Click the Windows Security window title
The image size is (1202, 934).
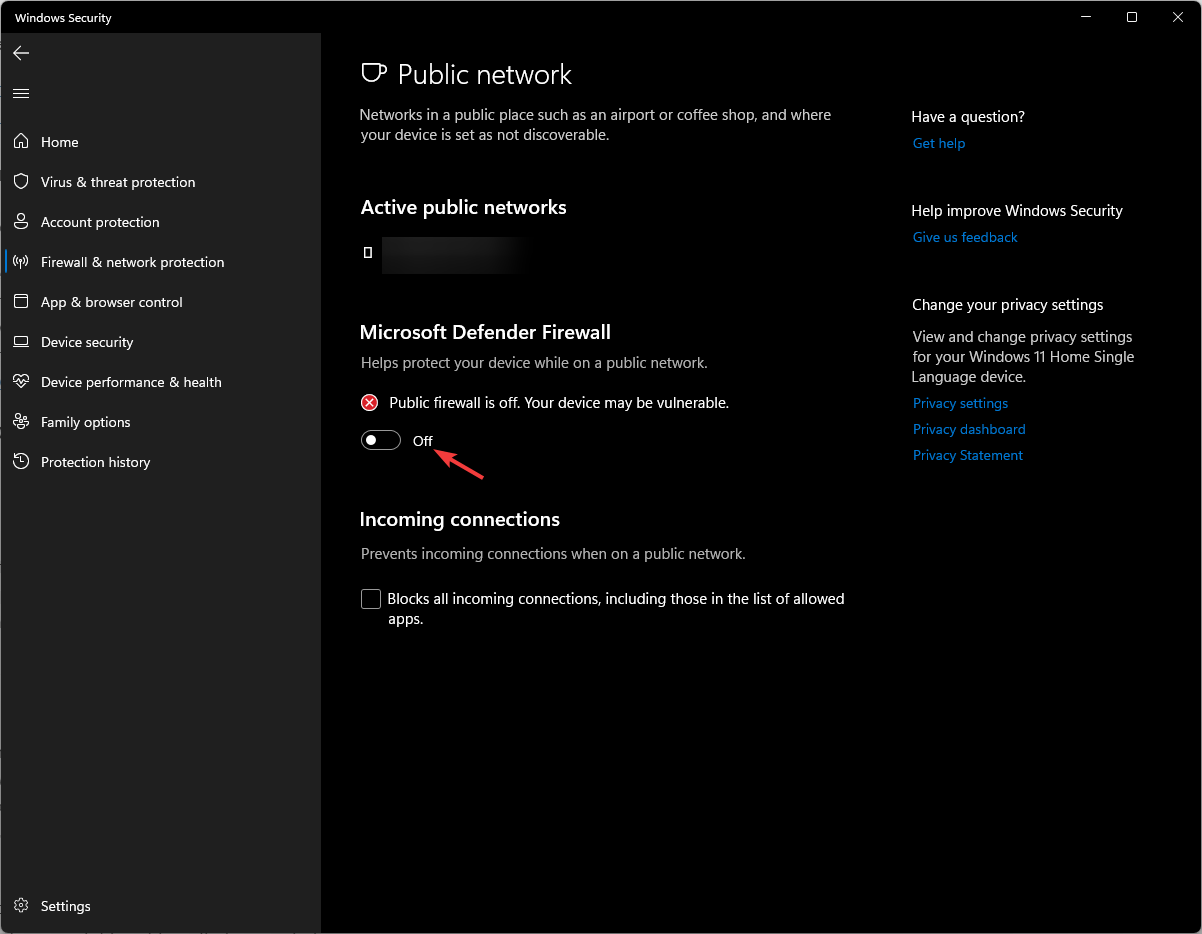click(x=64, y=18)
